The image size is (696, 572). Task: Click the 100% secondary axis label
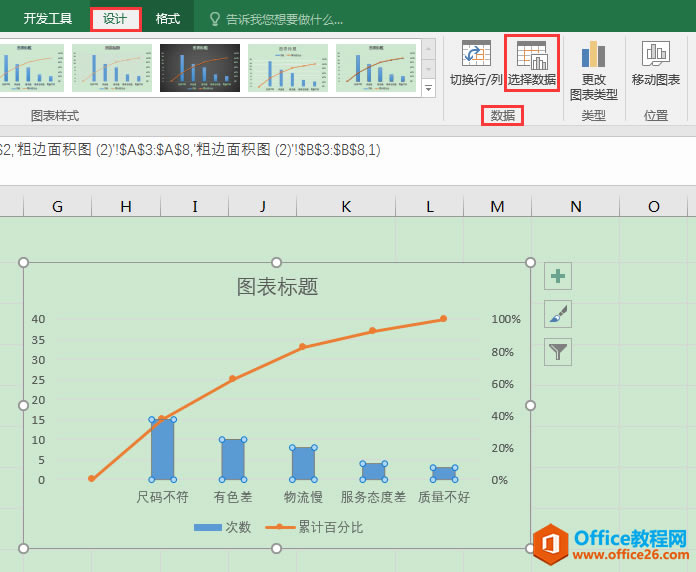tap(506, 319)
